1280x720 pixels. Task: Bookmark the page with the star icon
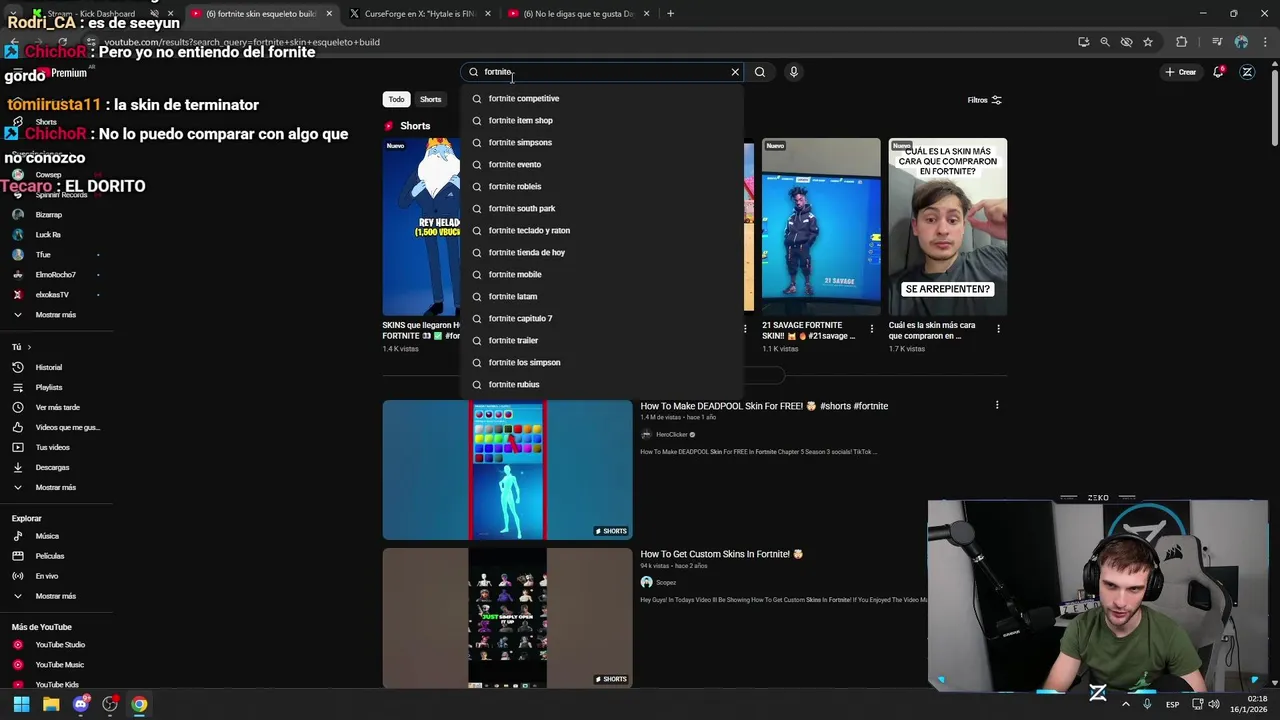tap(1148, 42)
